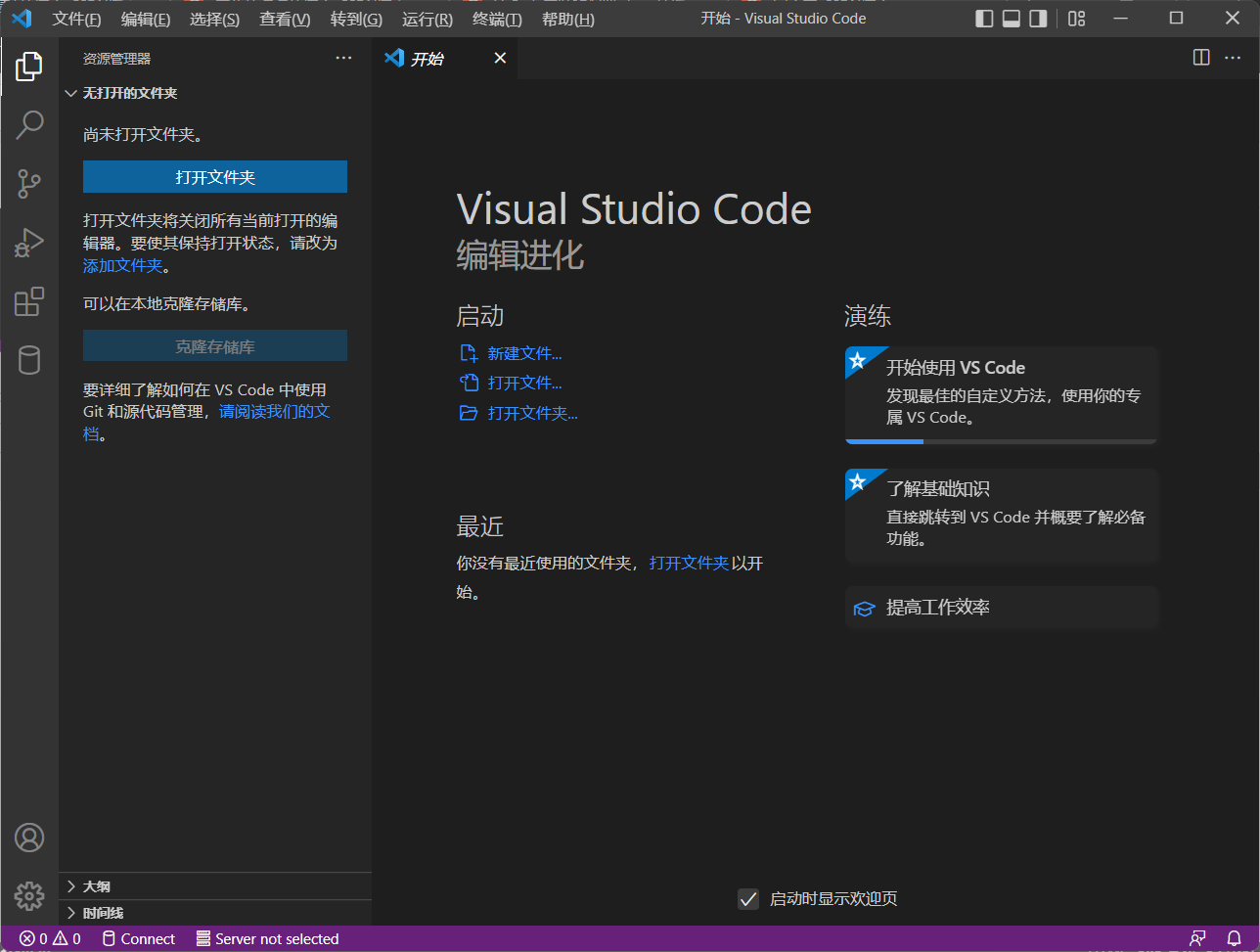The image size is (1260, 952).
Task: Open the 了解基础知识 walkthrough card
Action: (1002, 516)
